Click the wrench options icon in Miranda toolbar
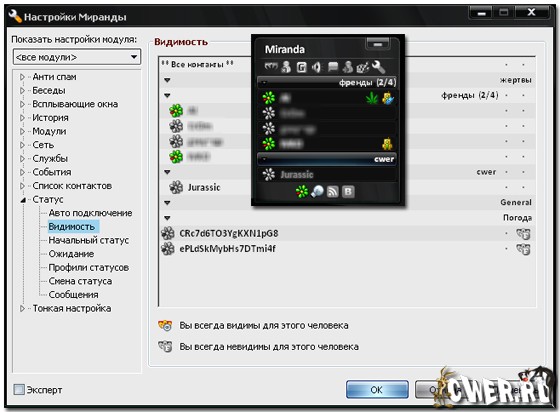Screen dimensions: 560x412 click(x=378, y=67)
